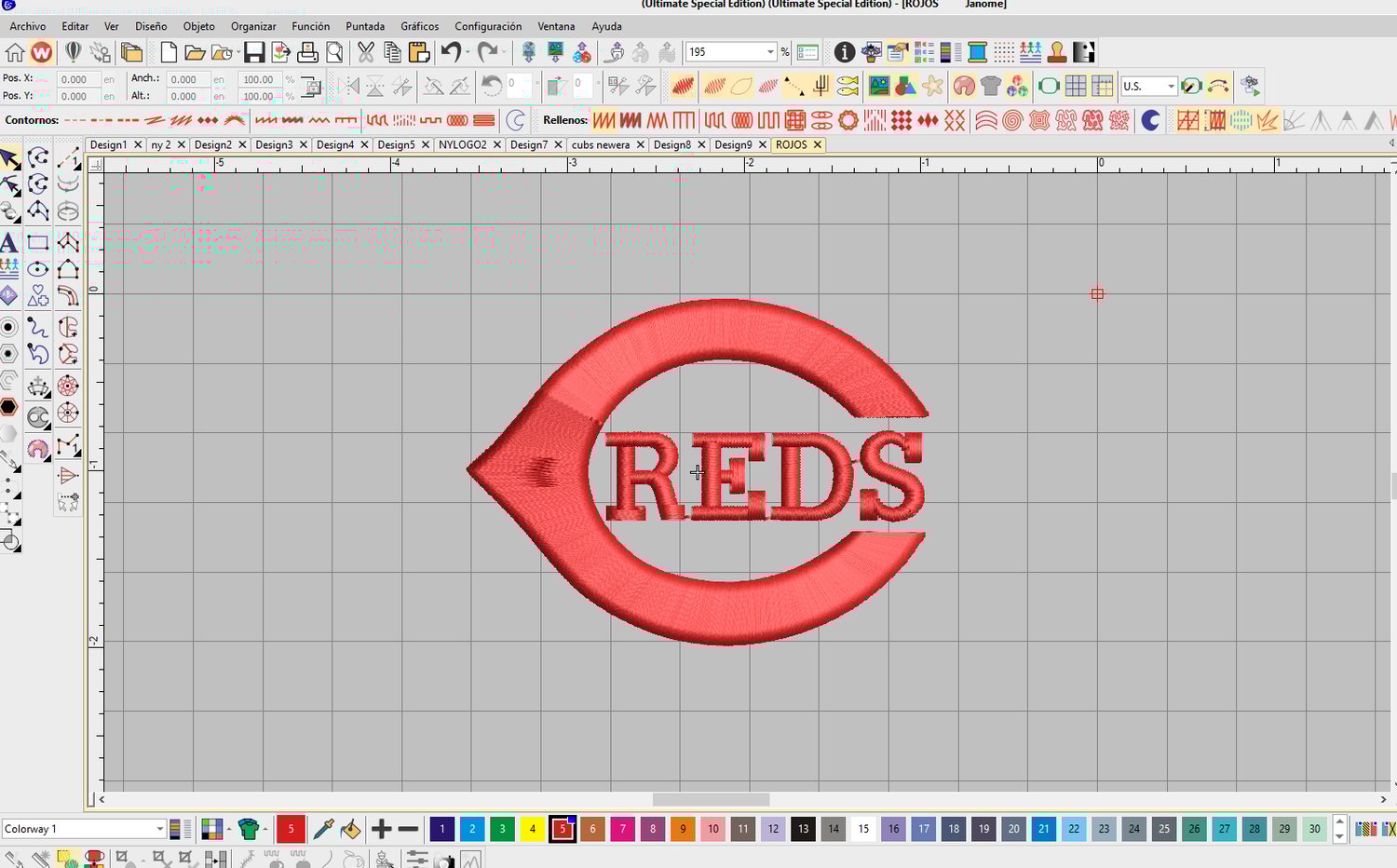The height and width of the screenshot is (868, 1397).
Task: Open the Editar menu
Action: [x=75, y=26]
